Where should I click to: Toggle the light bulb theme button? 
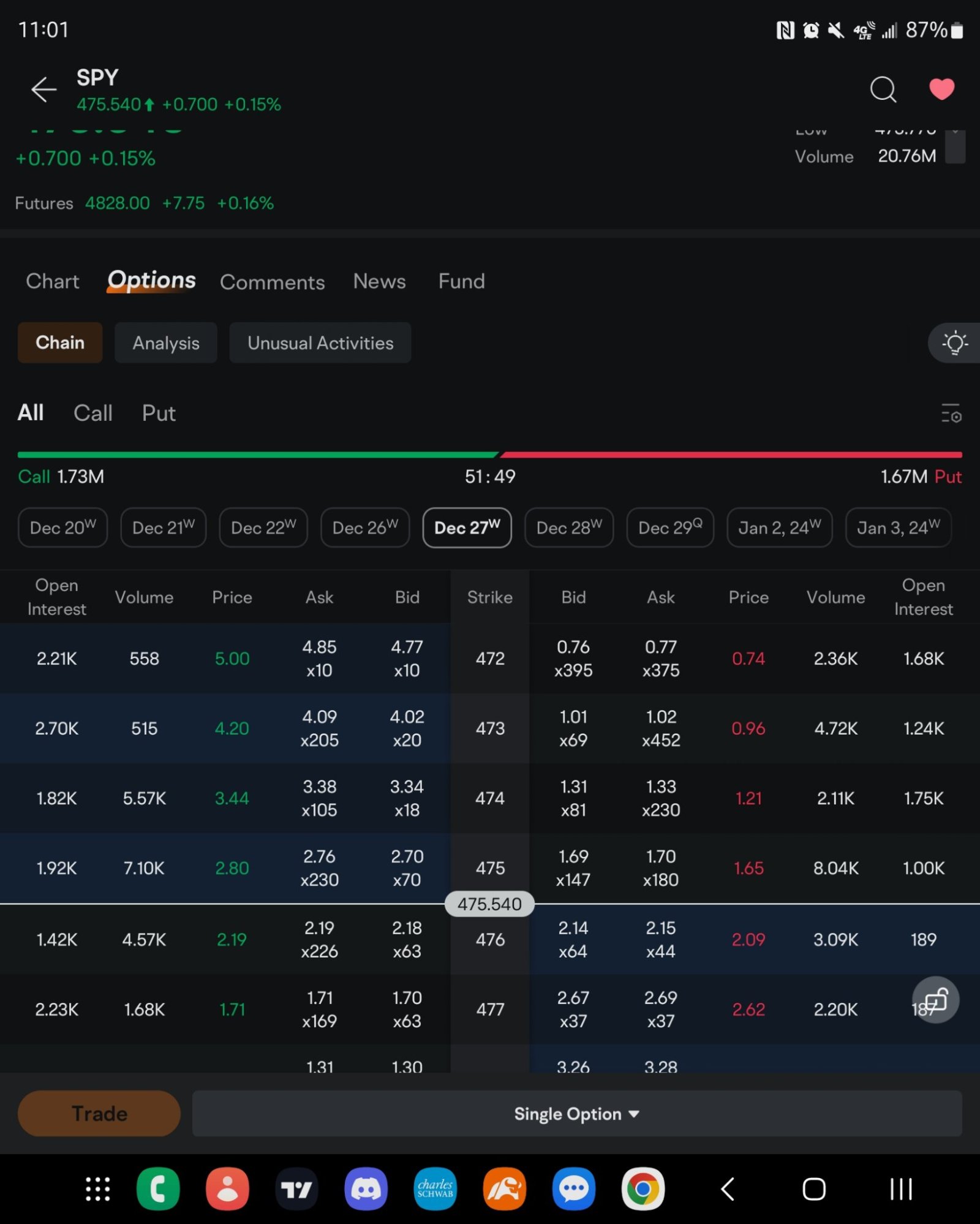coord(954,343)
